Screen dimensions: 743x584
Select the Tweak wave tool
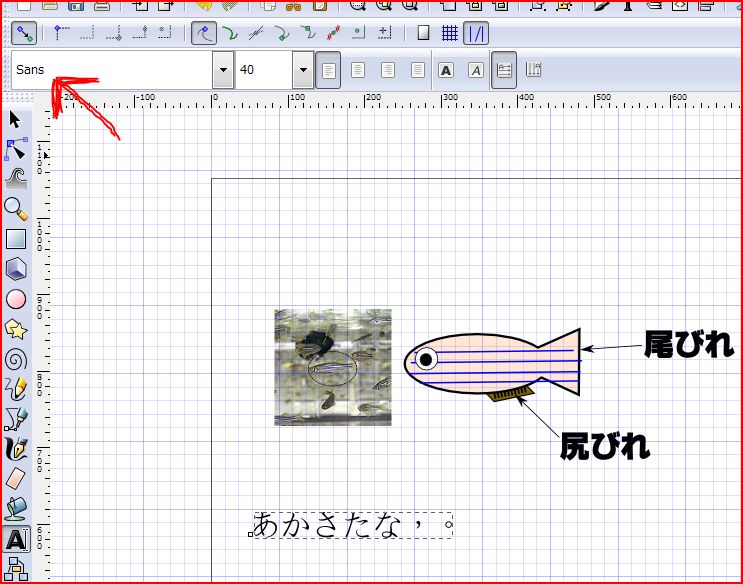click(16, 179)
